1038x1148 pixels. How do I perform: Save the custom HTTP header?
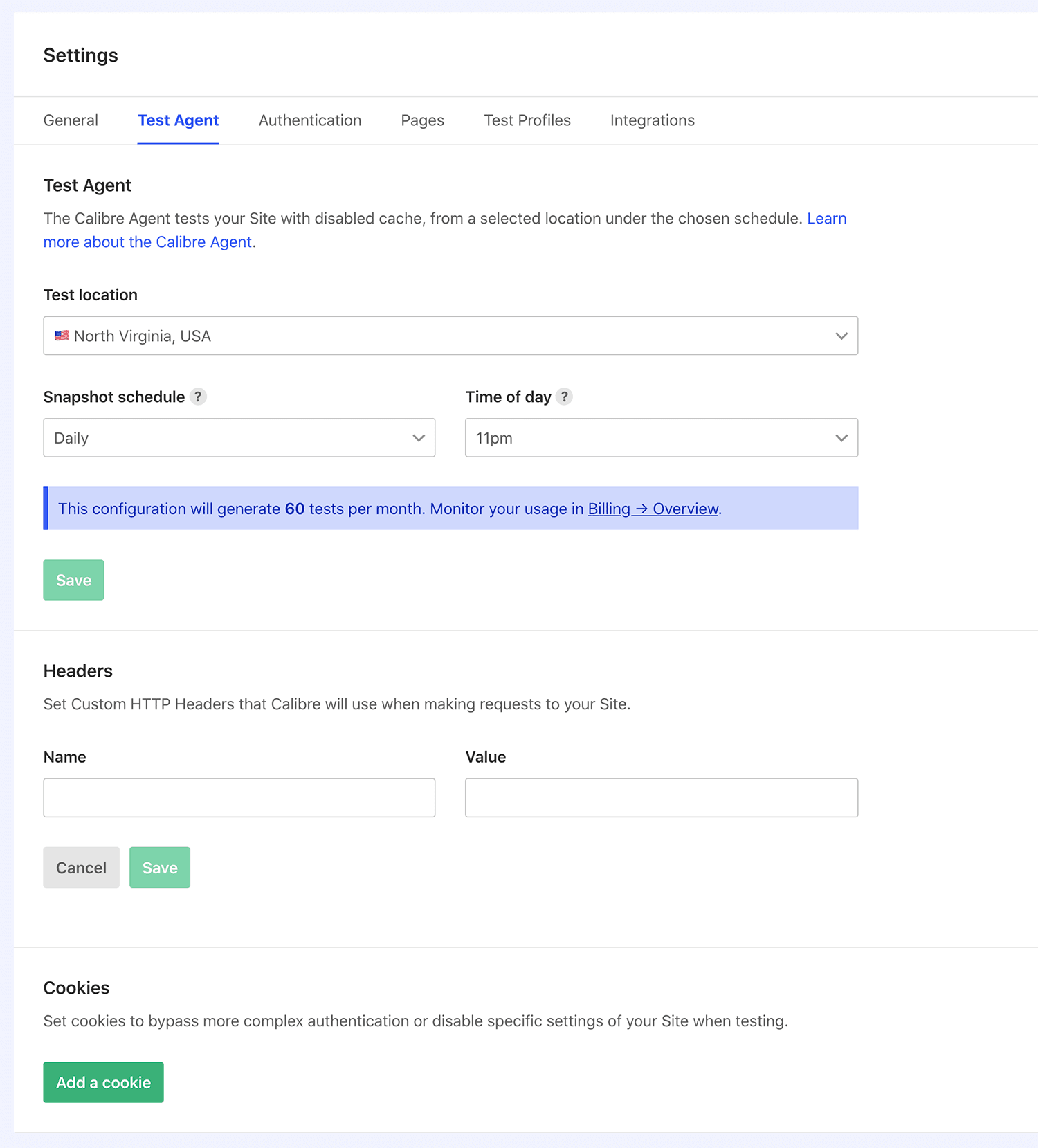click(x=159, y=867)
